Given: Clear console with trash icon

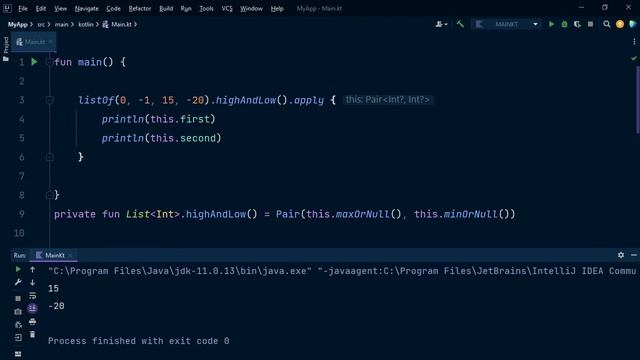Looking at the screenshot, I should (x=32, y=335).
